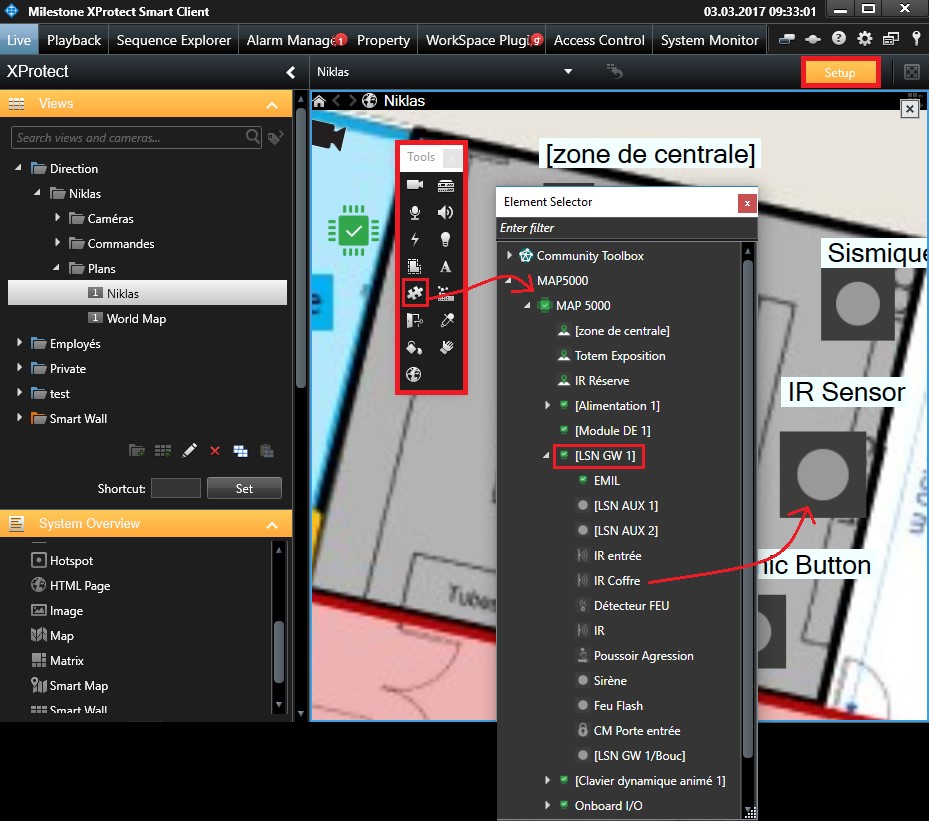Select the color eyedropper tool
The image size is (929, 821).
pos(446,320)
